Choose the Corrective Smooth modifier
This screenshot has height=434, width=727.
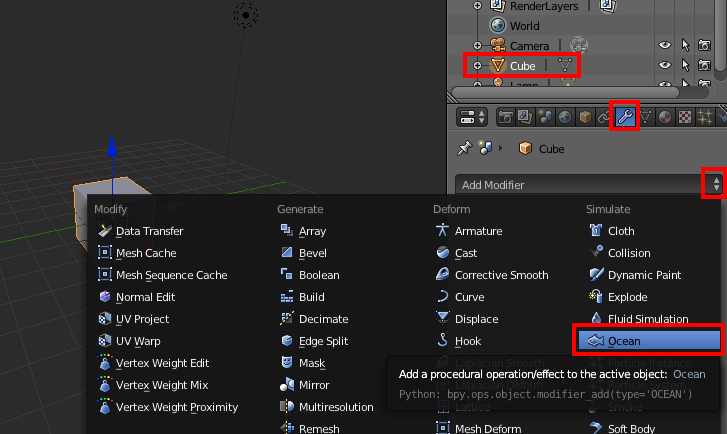(501, 274)
